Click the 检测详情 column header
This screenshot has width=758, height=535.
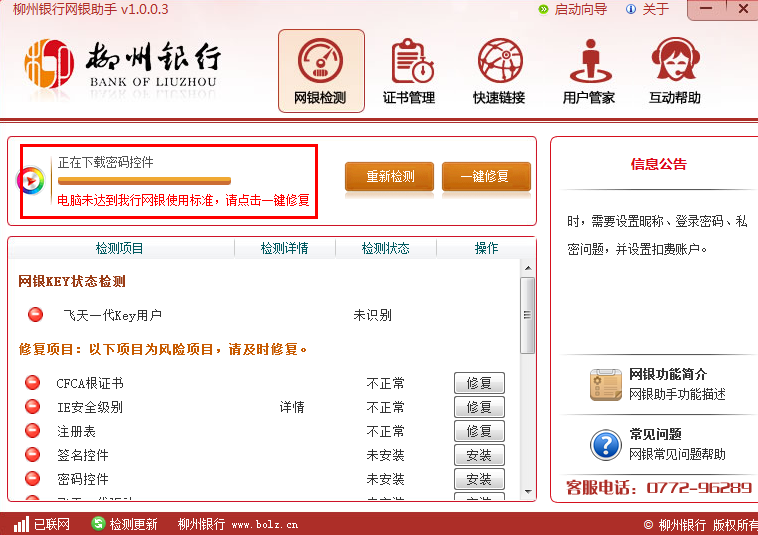click(x=284, y=248)
